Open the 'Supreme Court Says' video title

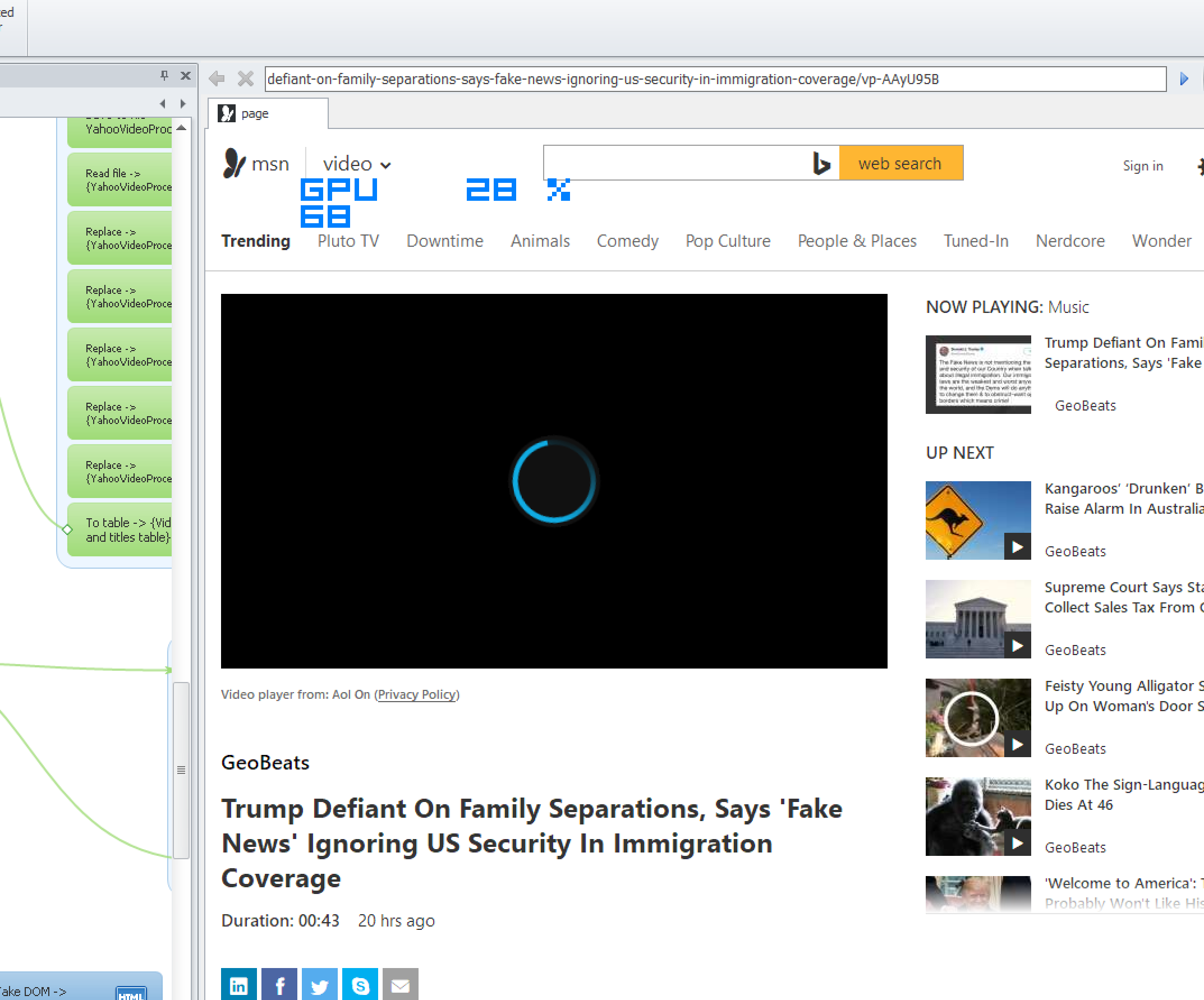coord(1123,597)
